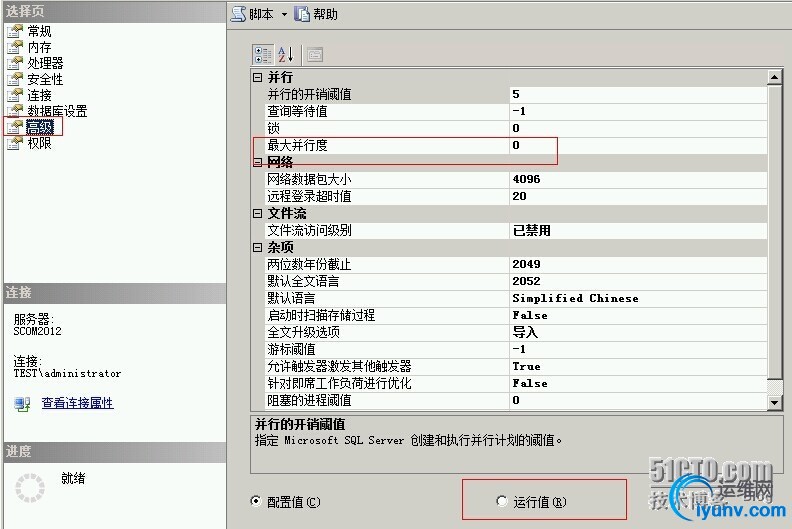Screen dimensions: 792x529
Task: Click the 文件流访问级别 value 已禁用
Action: 638,230
